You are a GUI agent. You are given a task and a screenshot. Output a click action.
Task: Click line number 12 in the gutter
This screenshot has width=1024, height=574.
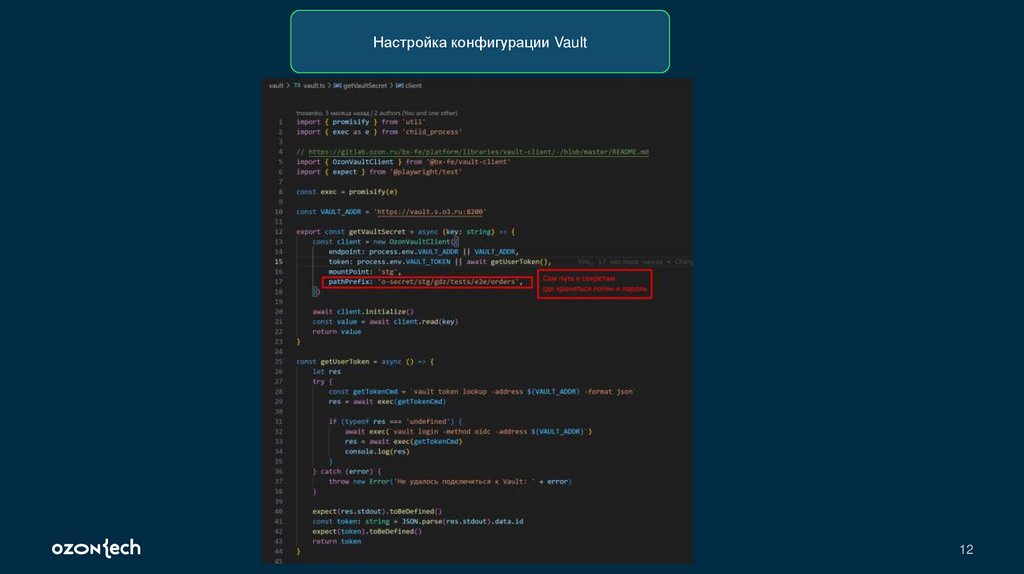point(279,232)
